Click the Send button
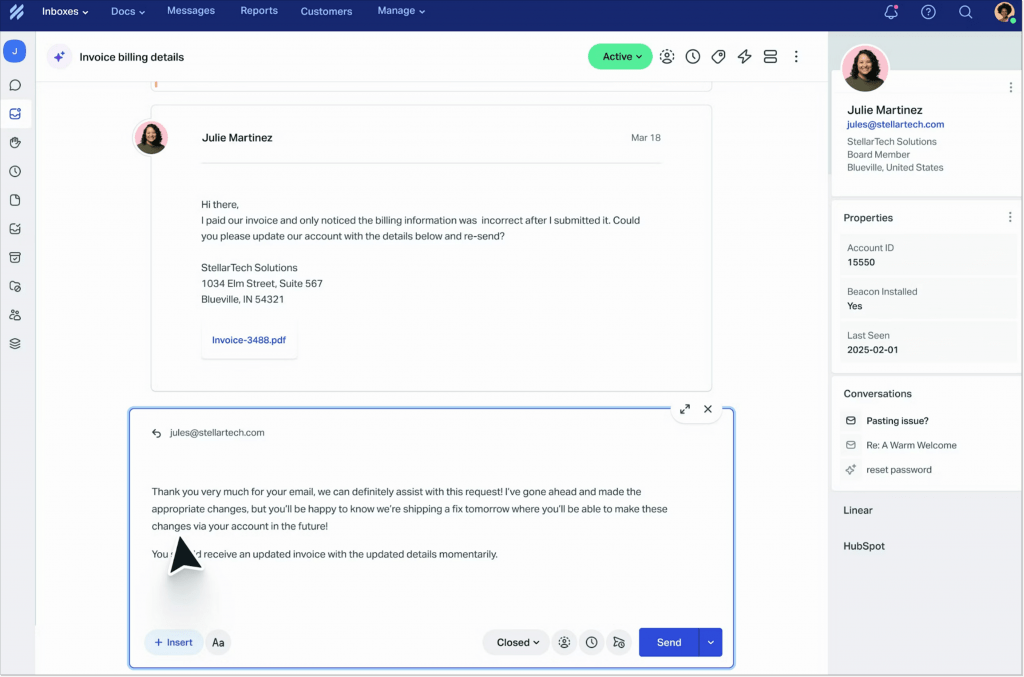The image size is (1024, 677). point(669,642)
